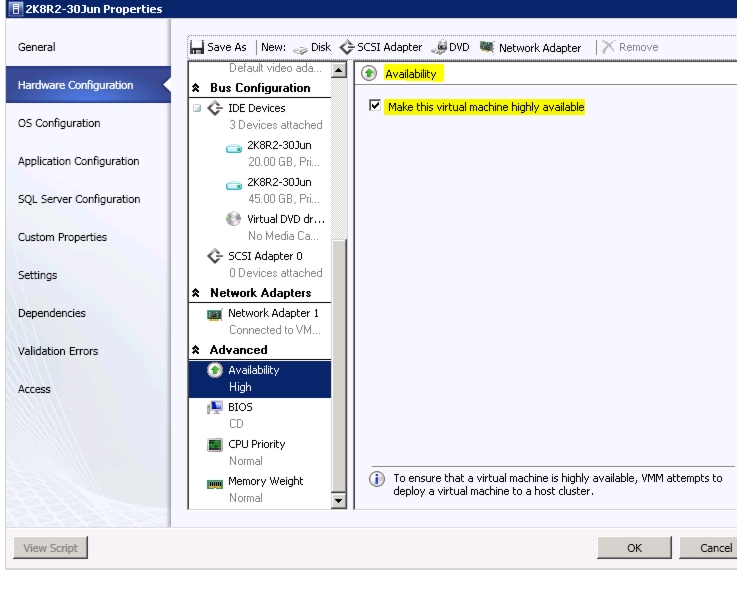
Task: Click the Availability green arrow icon in tree
Action: pyautogui.click(x=215, y=370)
